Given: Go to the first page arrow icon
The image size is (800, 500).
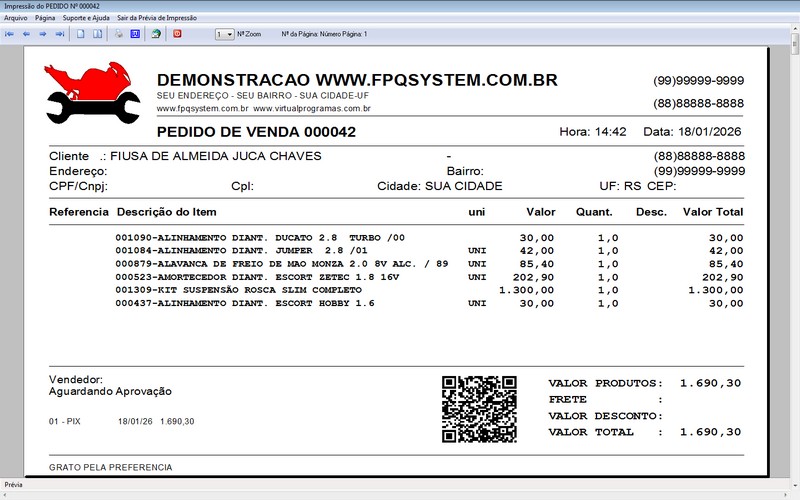Looking at the screenshot, I should click(x=9, y=34).
